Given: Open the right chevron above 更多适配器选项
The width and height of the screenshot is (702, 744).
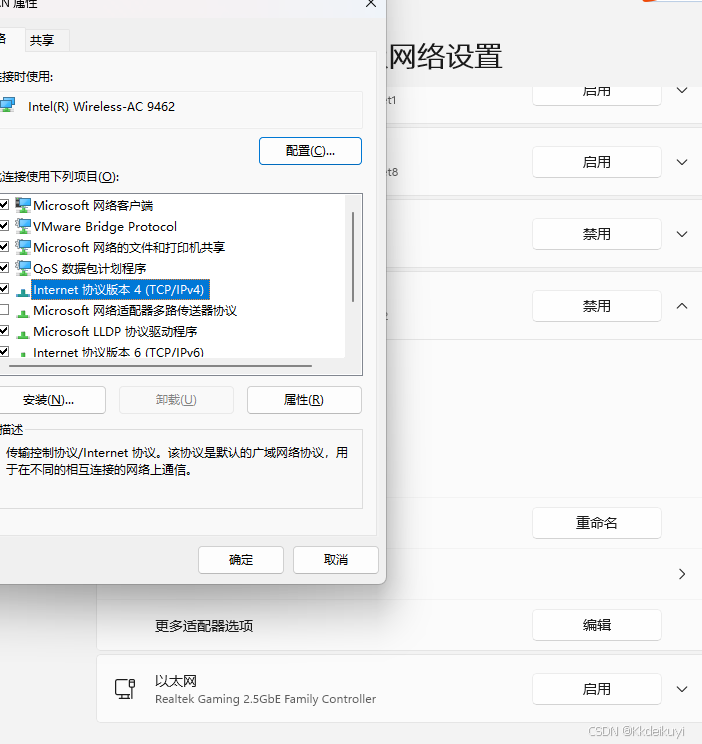Looking at the screenshot, I should [682, 574].
